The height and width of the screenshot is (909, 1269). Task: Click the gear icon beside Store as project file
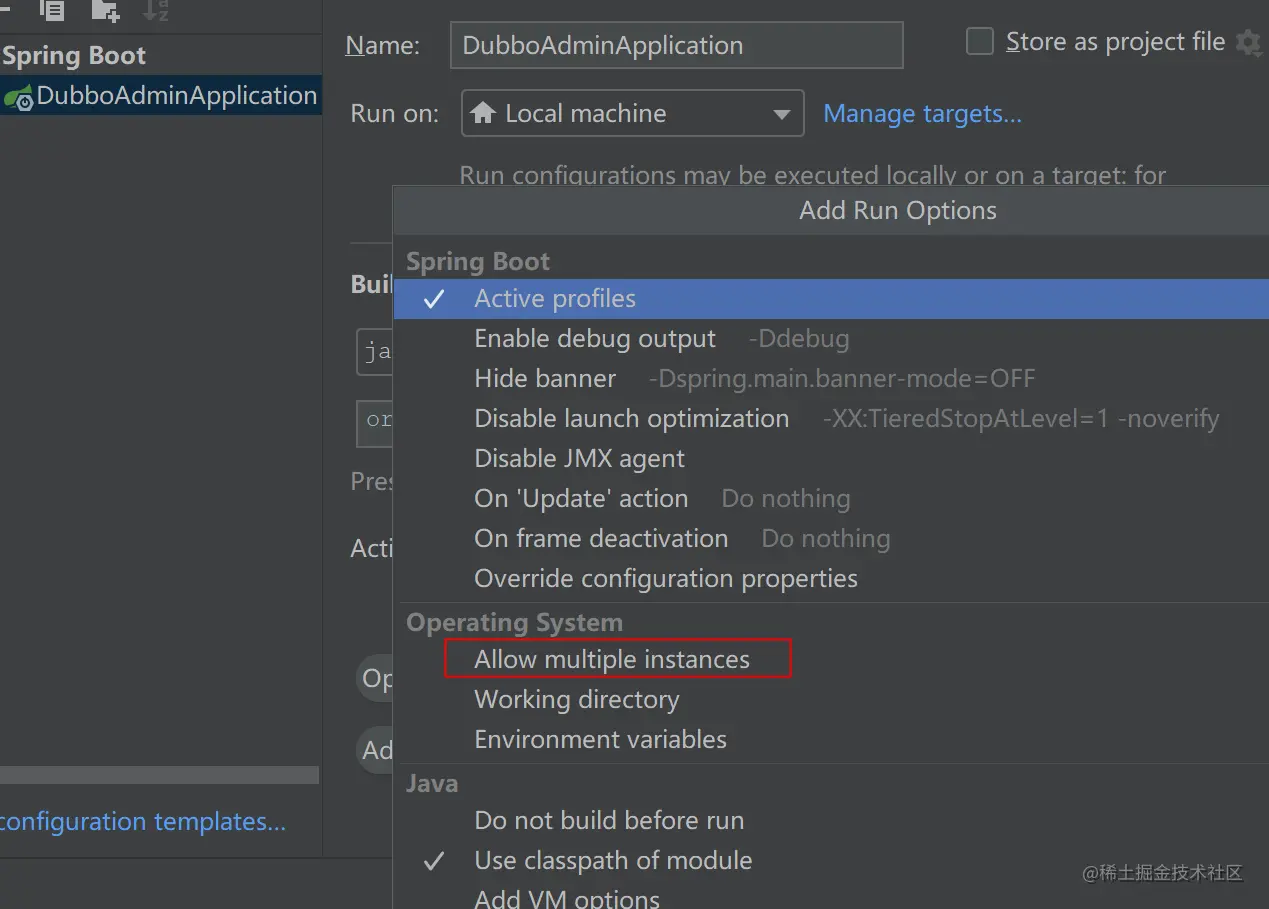1248,43
